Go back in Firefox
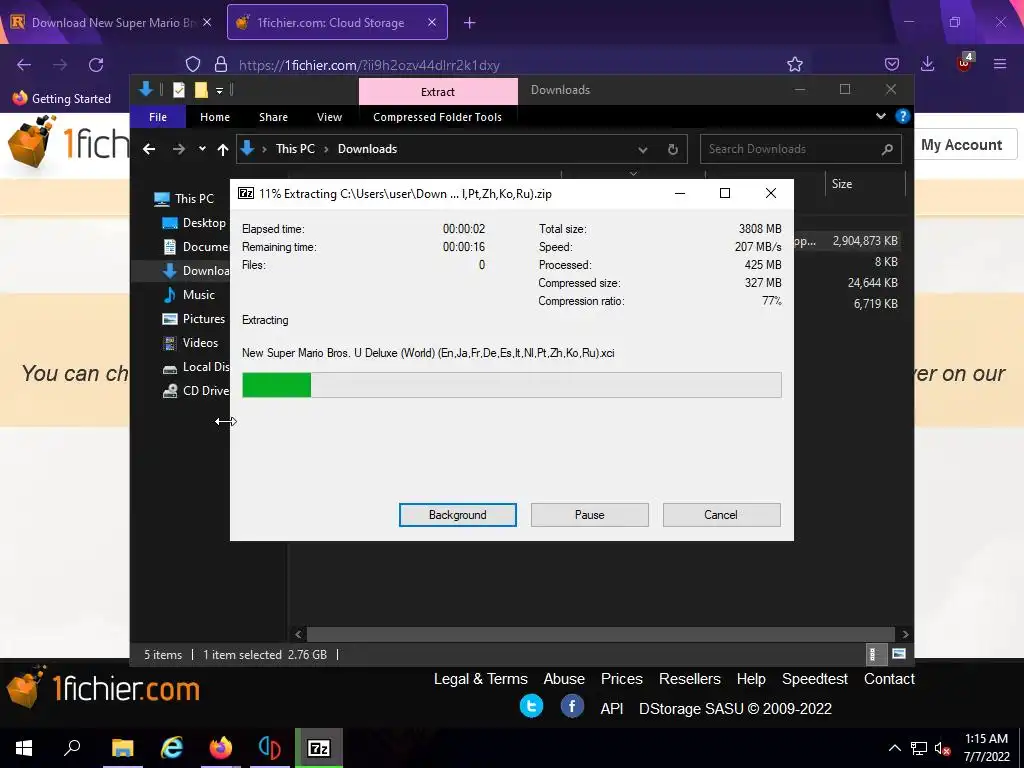Image resolution: width=1024 pixels, height=768 pixels. 24,65
